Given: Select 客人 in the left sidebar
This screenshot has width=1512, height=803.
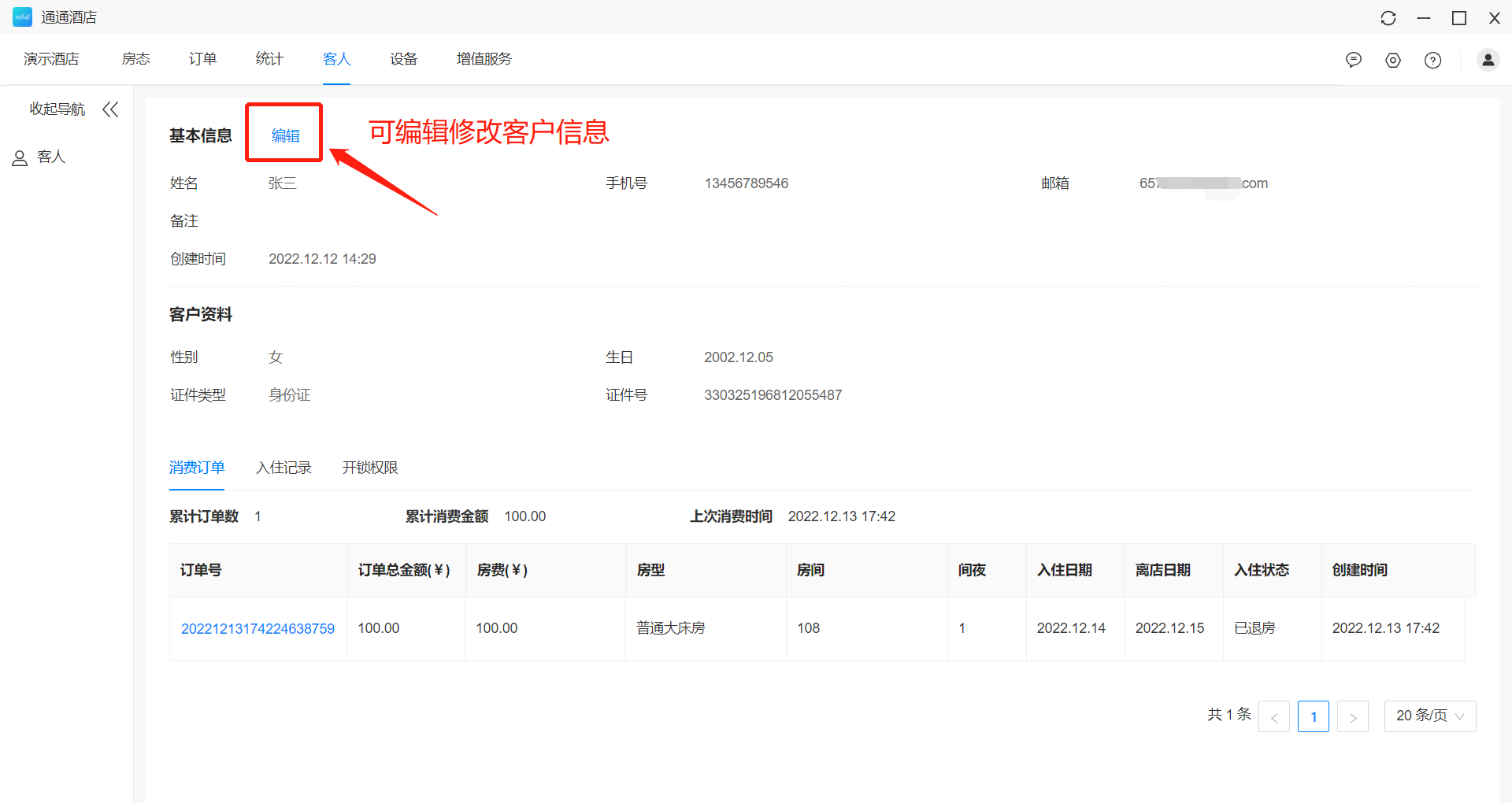Looking at the screenshot, I should coord(50,157).
